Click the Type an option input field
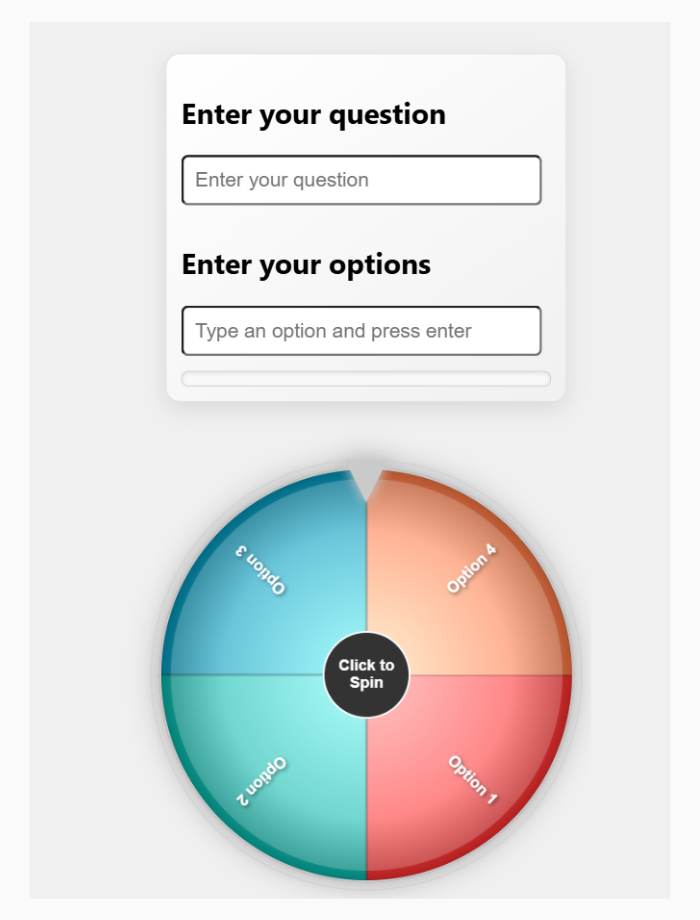 pos(361,331)
